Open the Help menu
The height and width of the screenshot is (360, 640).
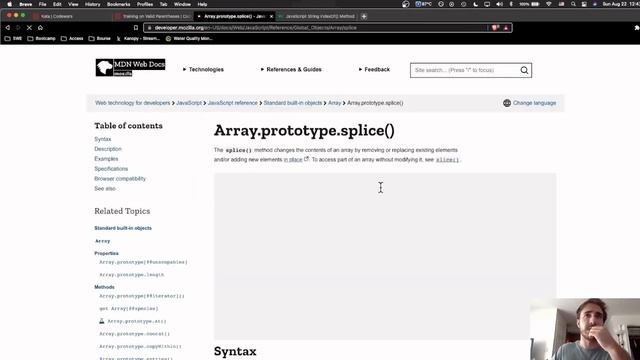pyautogui.click(x=202, y=4)
